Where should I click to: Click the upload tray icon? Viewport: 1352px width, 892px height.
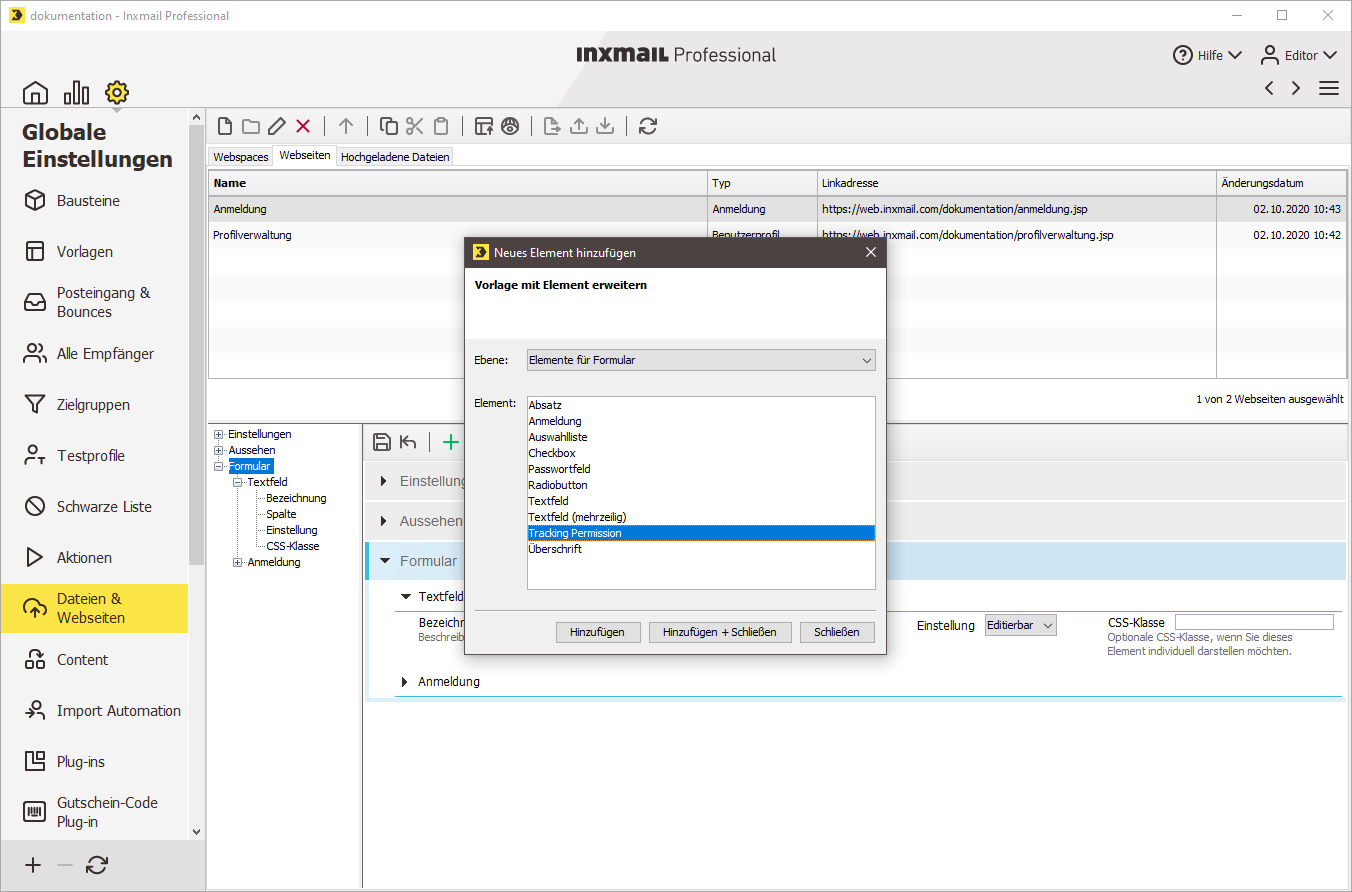[578, 126]
